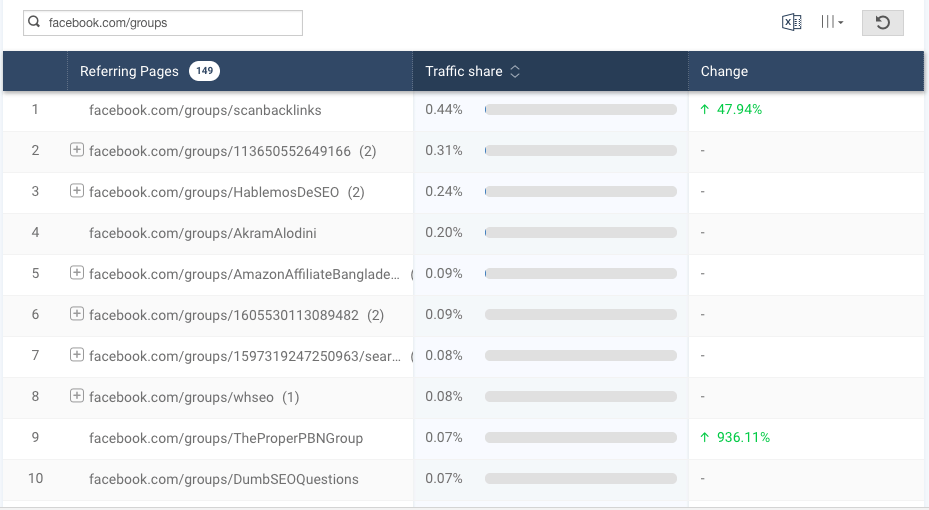Expand the whseo group row
The width and height of the screenshot is (929, 510).
coord(77,396)
